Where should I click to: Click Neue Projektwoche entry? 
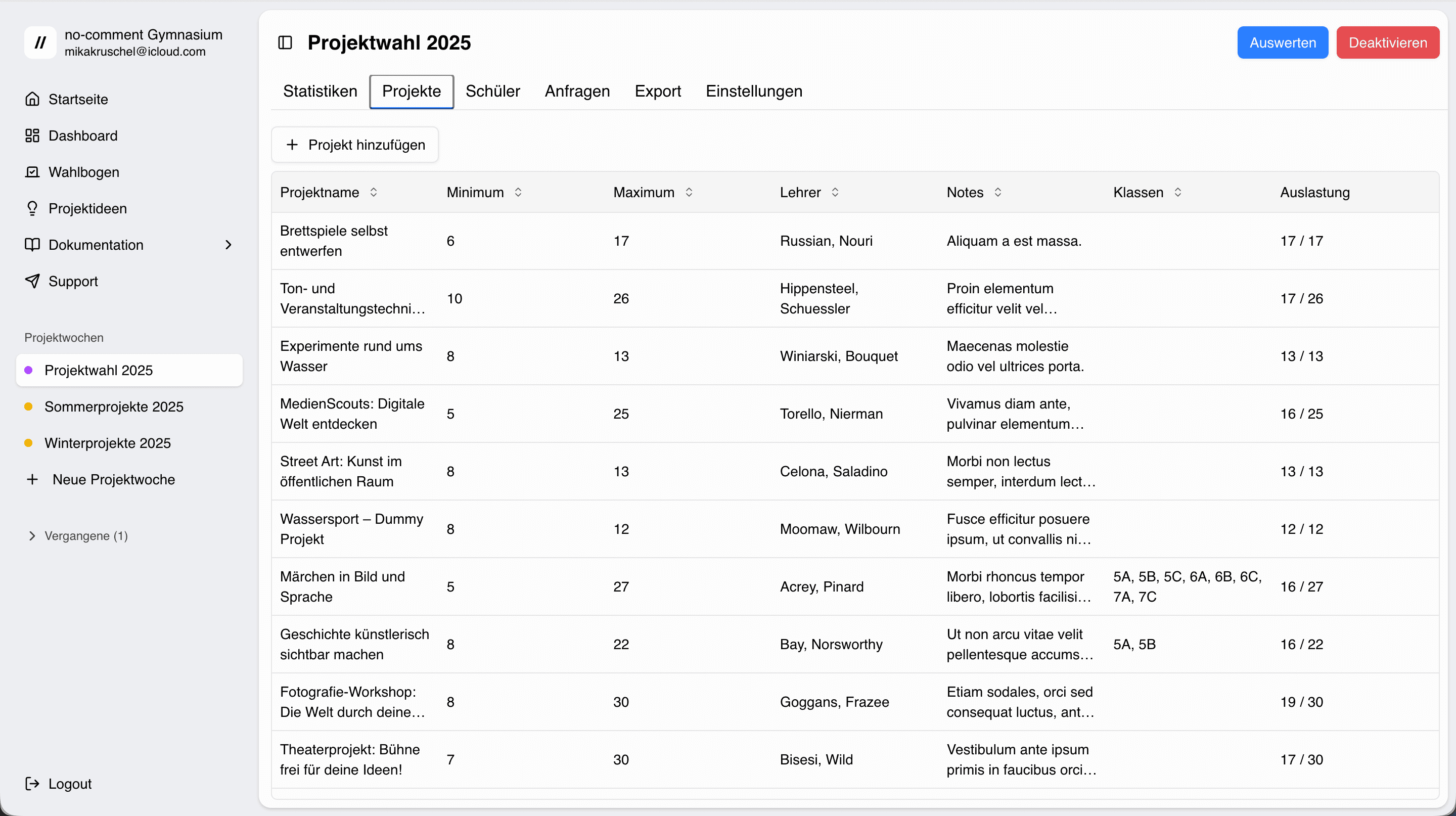(x=129, y=479)
